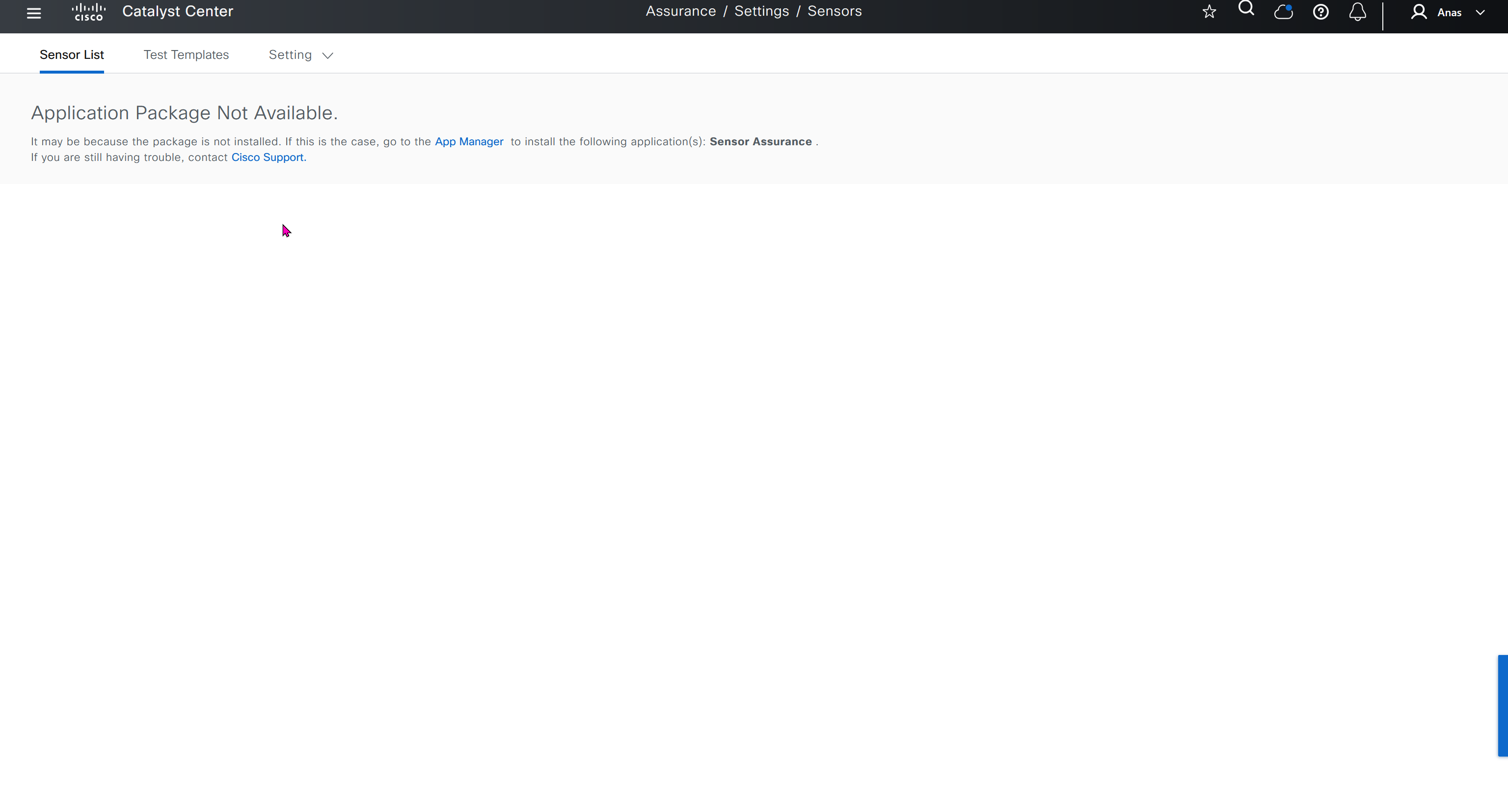Viewport: 1508px width, 812px height.
Task: Click the Anas username label
Action: pos(1449,12)
